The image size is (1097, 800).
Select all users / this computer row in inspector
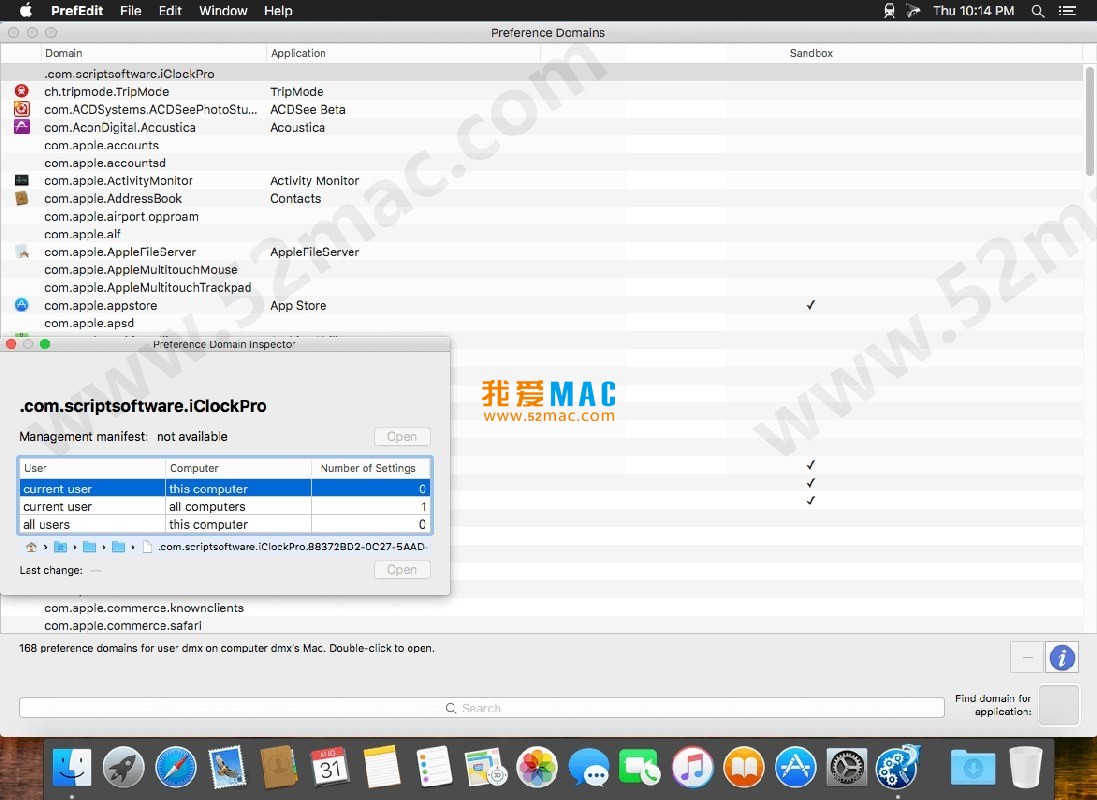coord(225,524)
